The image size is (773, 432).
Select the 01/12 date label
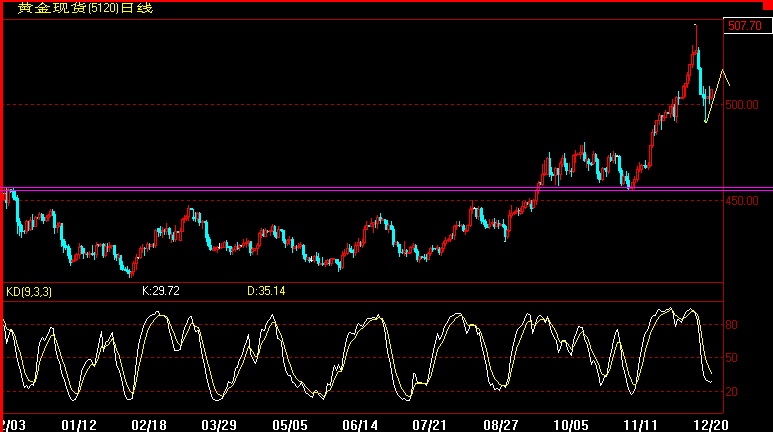79,425
